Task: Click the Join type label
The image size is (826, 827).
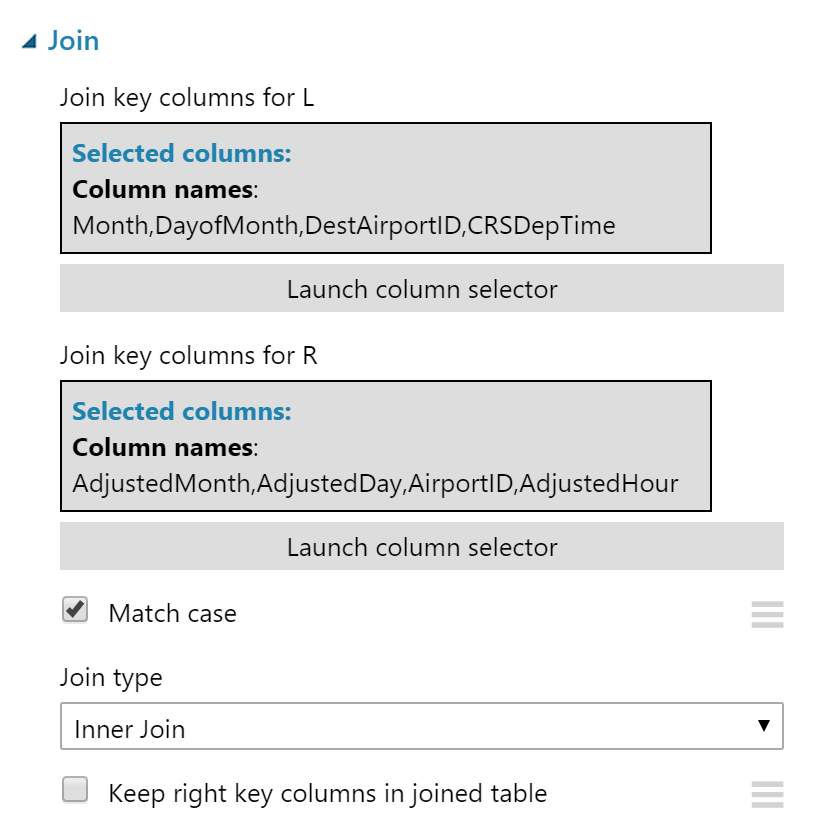Action: 111,677
